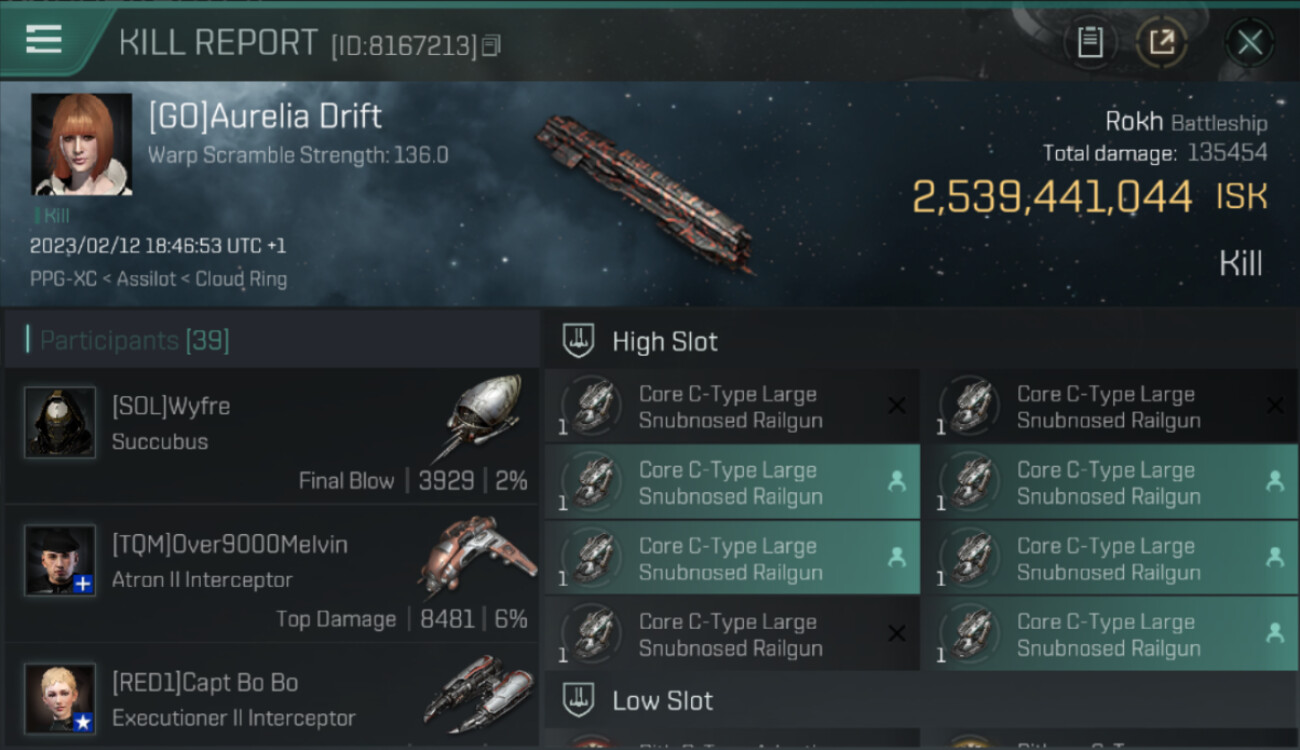
Task: Open Over9000Melvin's participant entry
Action: pos(270,573)
